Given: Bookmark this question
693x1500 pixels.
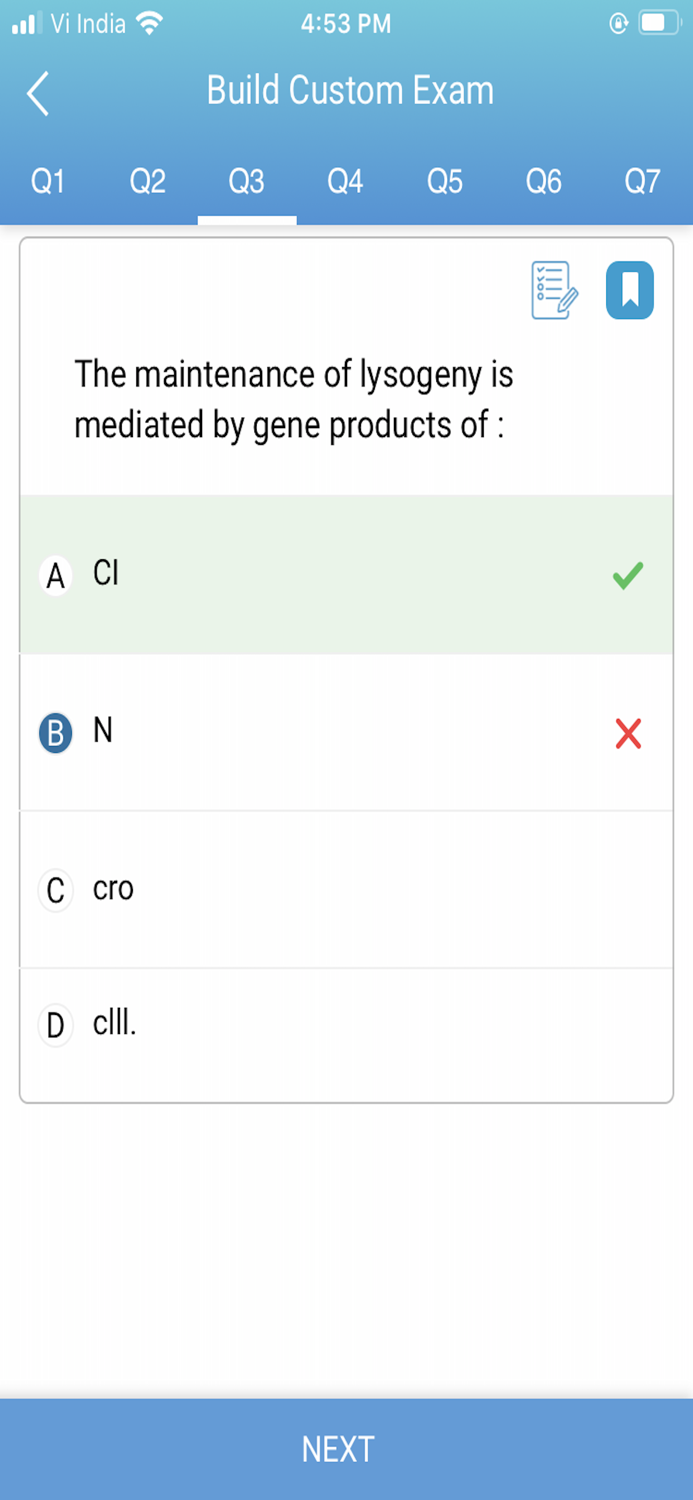Looking at the screenshot, I should [629, 289].
